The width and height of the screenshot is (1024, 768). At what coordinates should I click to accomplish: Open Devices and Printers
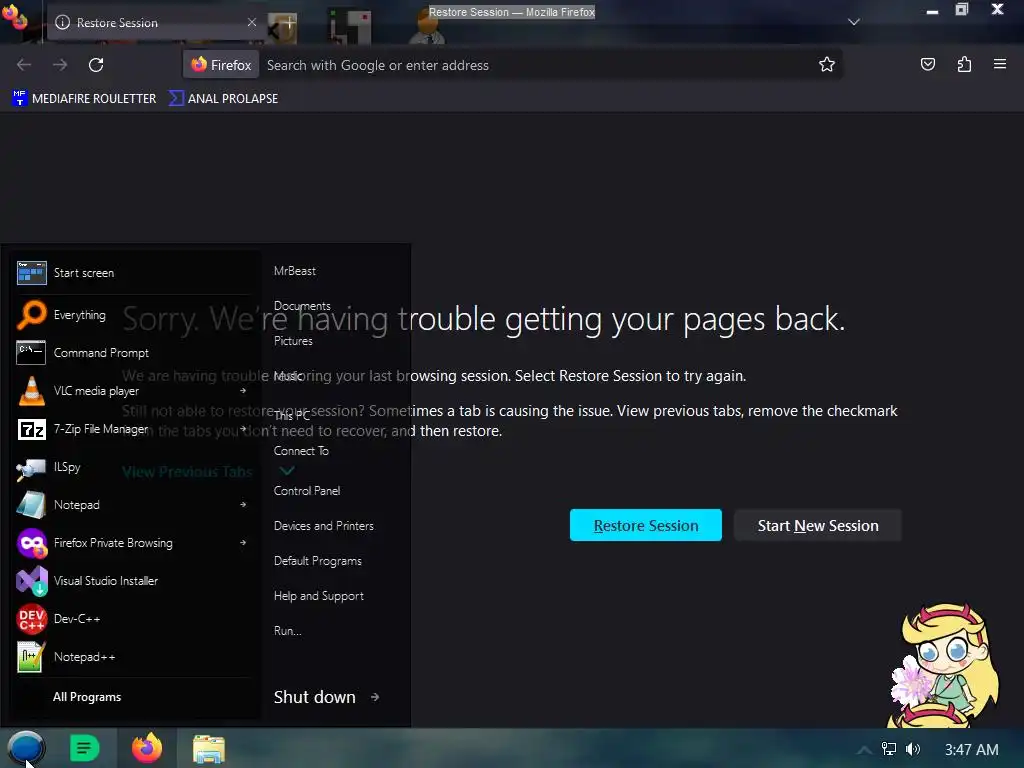[324, 526]
